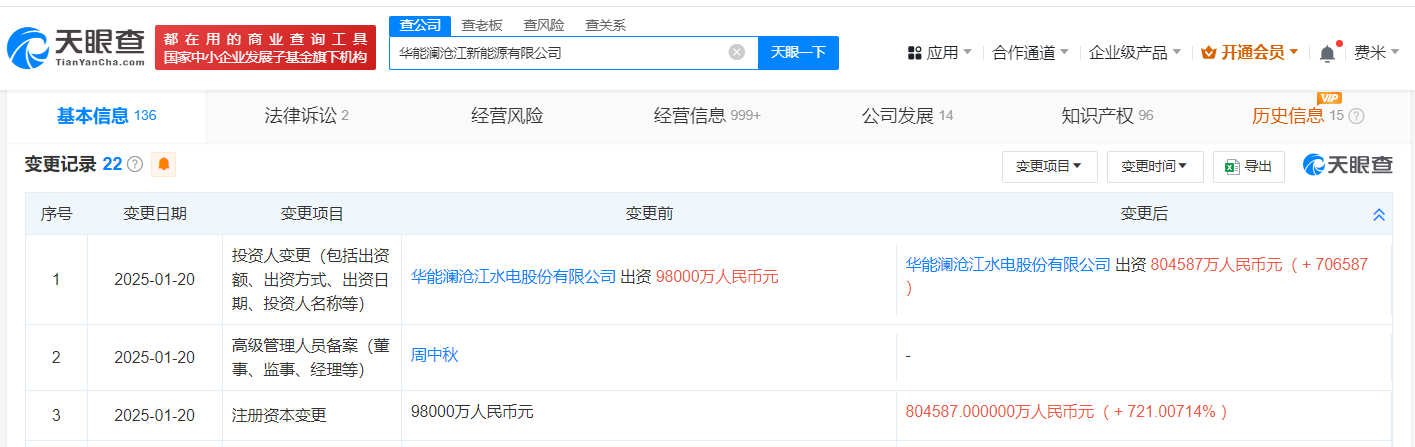Expand the 合作通道 dropdown
Screen dimensions: 1415x447
1030,52
